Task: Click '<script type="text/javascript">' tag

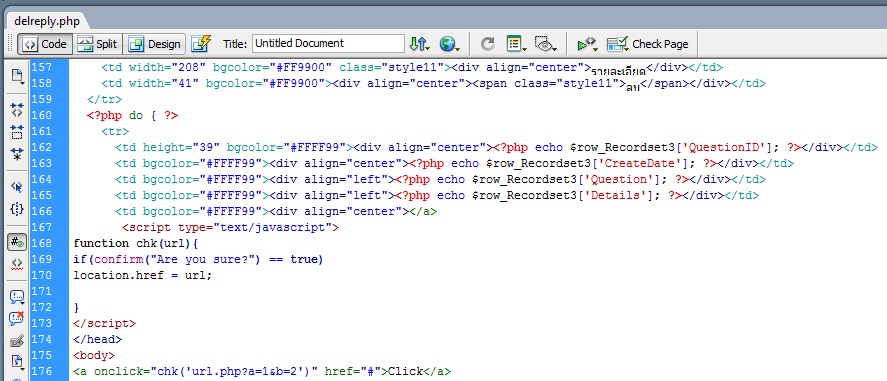Action: [x=230, y=227]
